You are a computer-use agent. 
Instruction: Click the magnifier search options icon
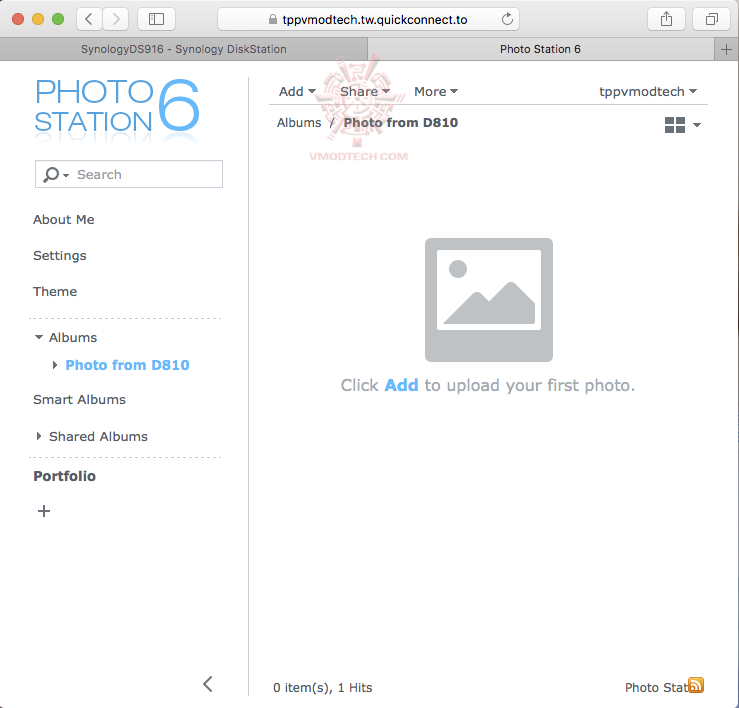pos(56,174)
